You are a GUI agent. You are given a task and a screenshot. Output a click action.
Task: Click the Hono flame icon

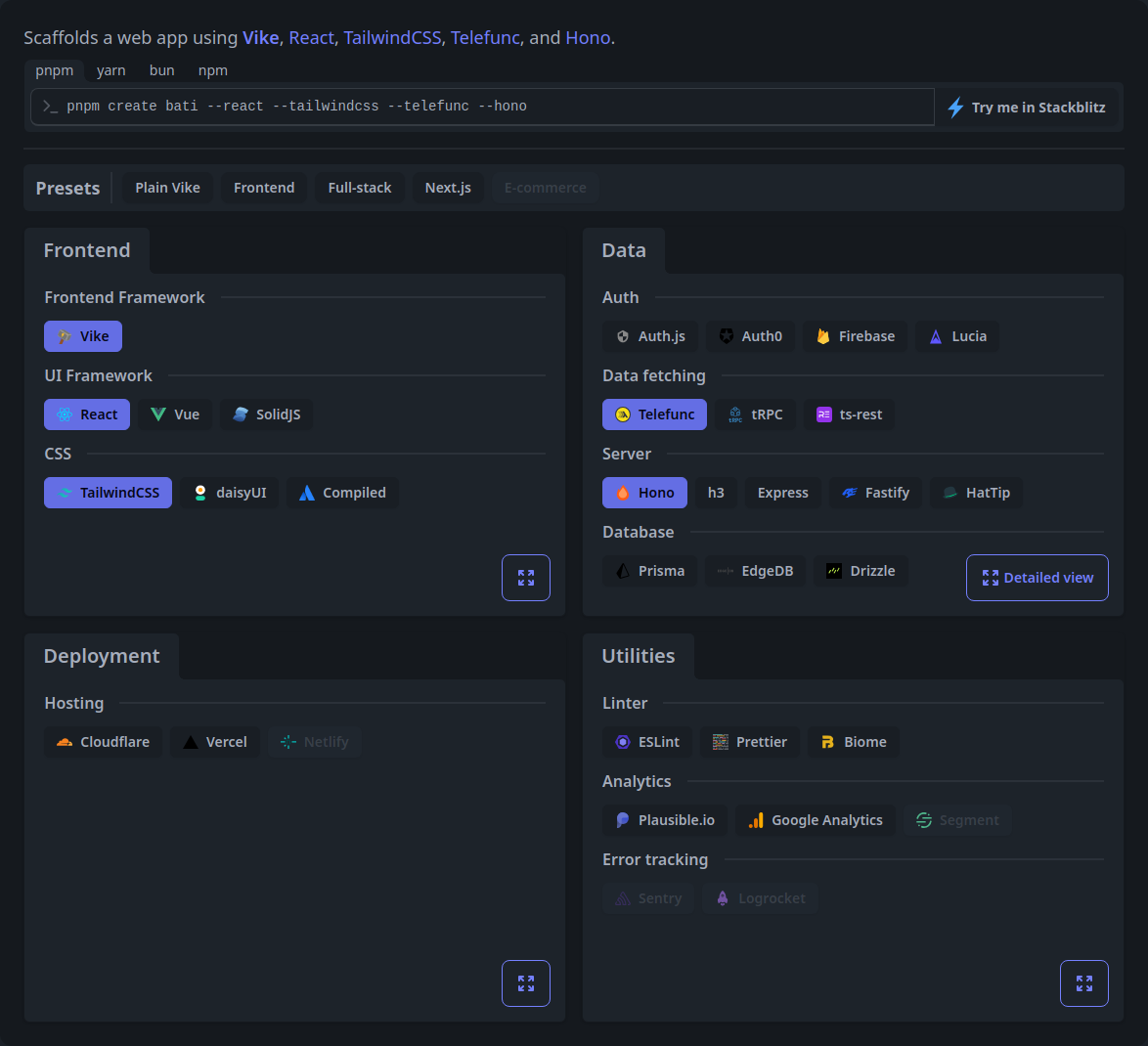tap(622, 493)
